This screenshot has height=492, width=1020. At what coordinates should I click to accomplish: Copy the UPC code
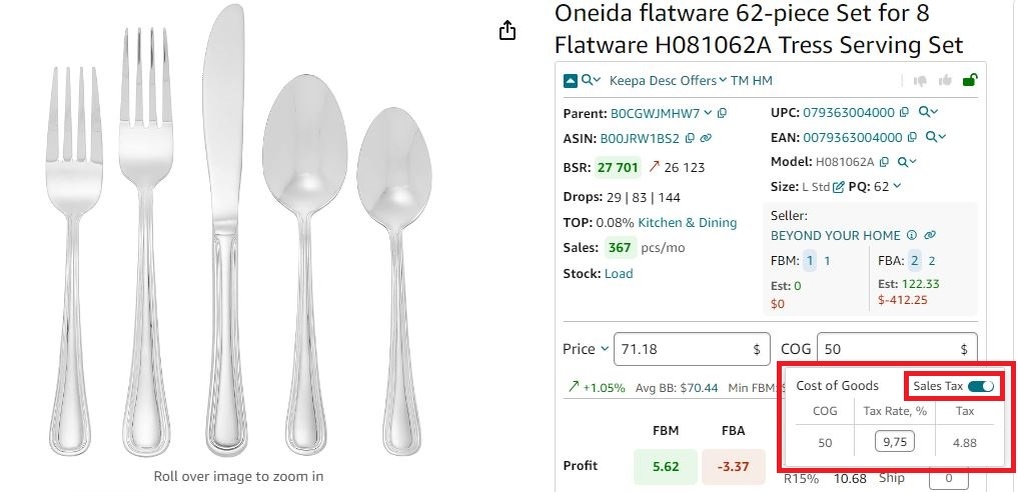click(x=904, y=113)
